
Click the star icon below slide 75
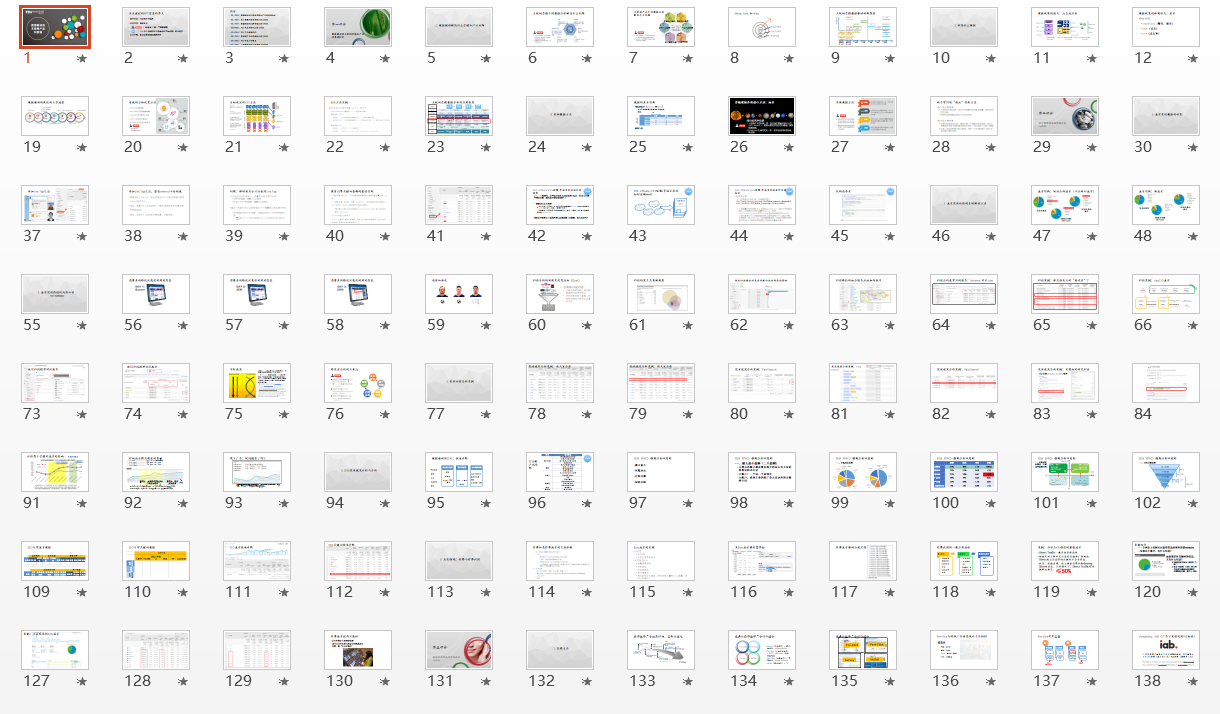coord(284,415)
